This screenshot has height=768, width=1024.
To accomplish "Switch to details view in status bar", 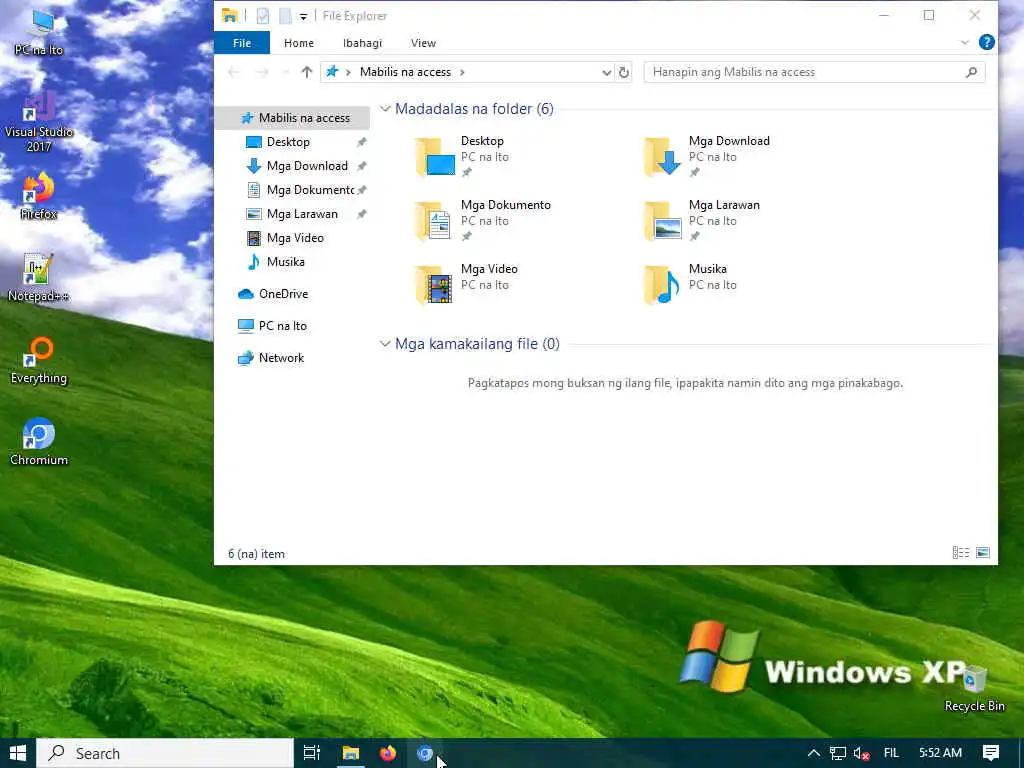I will pyautogui.click(x=961, y=553).
